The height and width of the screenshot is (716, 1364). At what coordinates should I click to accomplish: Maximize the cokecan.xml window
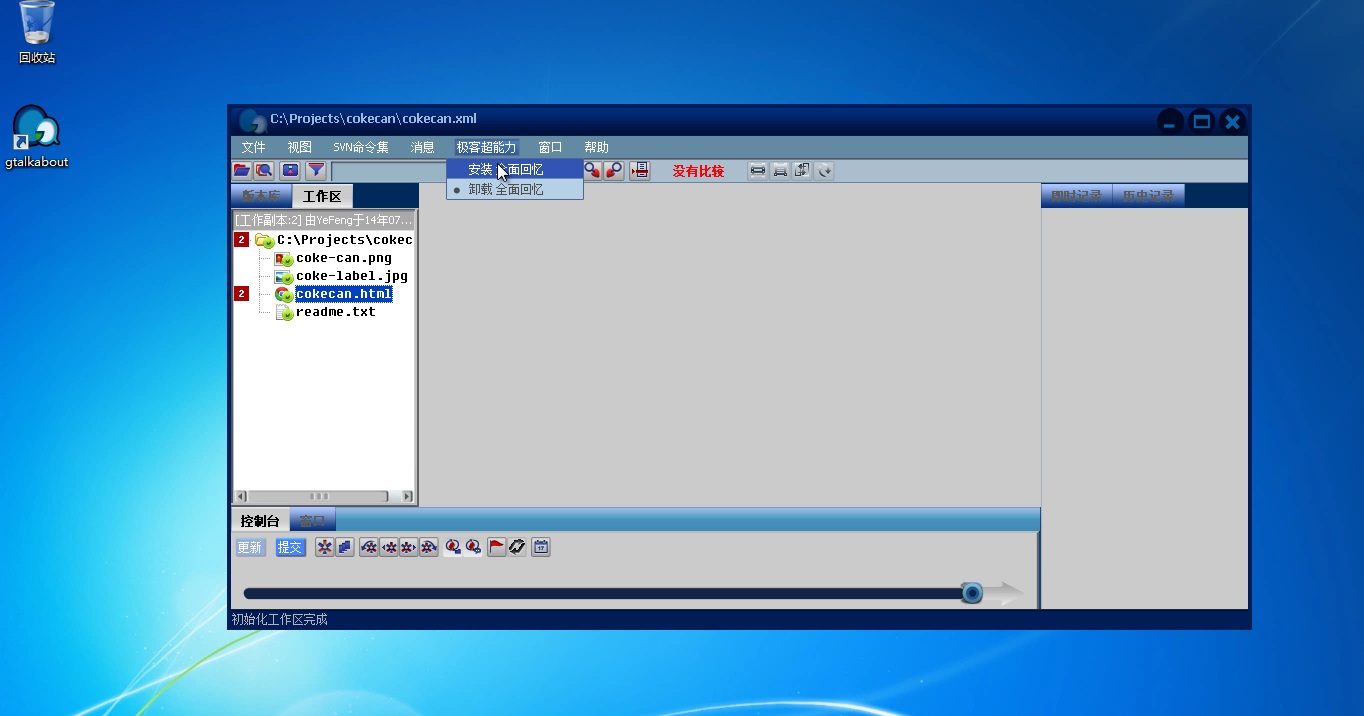1202,122
